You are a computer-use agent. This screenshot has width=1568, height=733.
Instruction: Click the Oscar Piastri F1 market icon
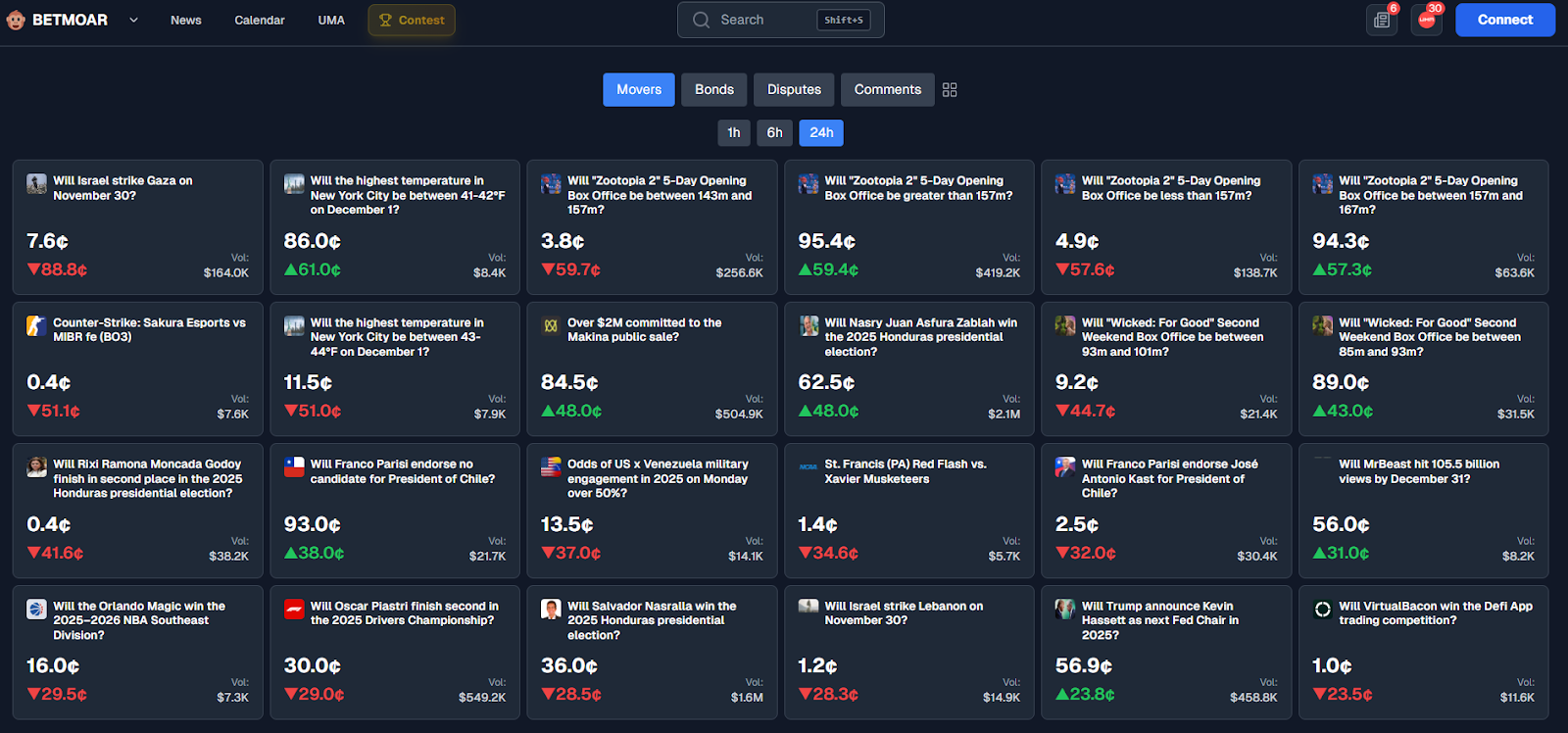294,610
